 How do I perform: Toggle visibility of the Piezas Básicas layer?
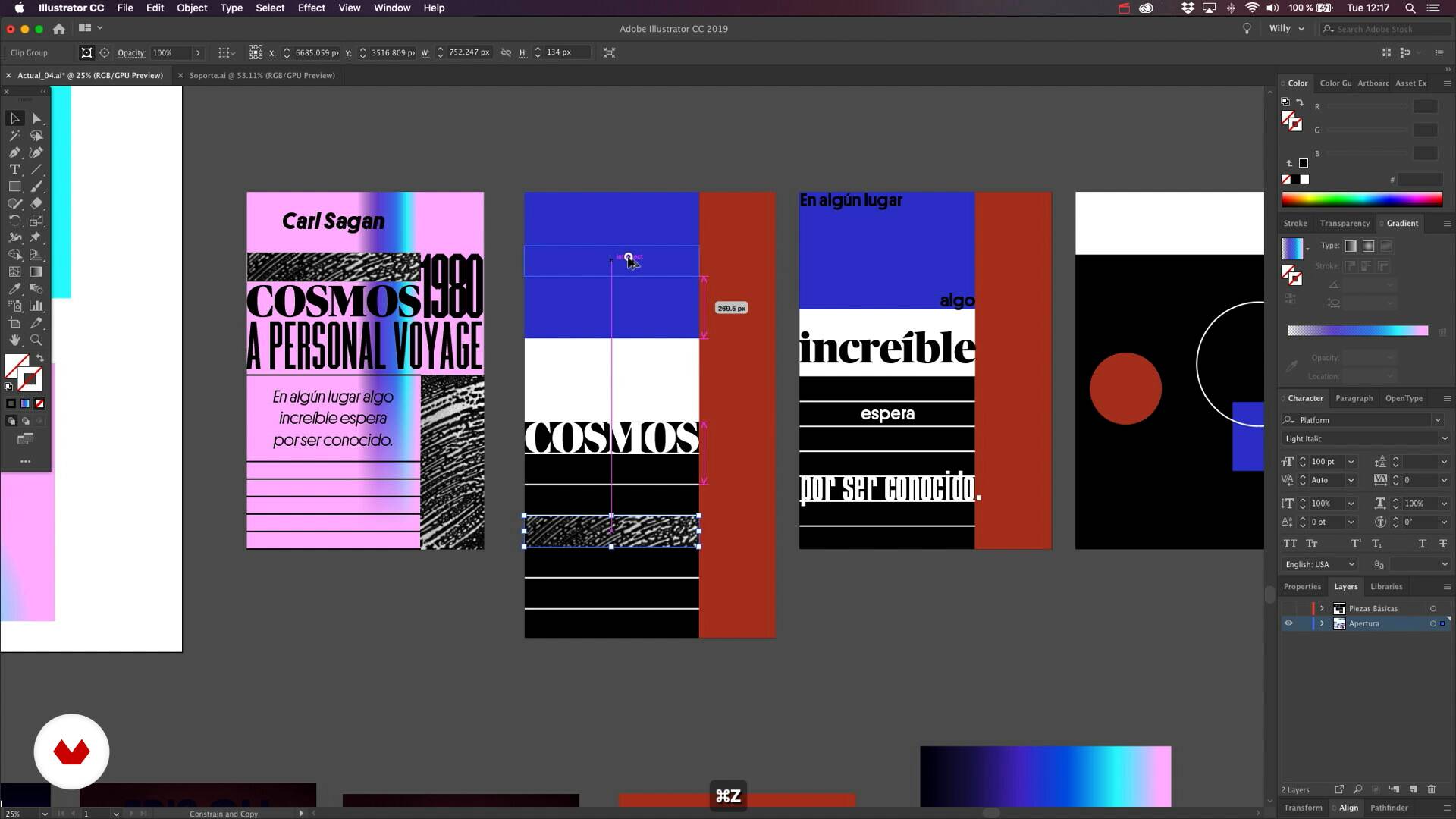[1288, 608]
